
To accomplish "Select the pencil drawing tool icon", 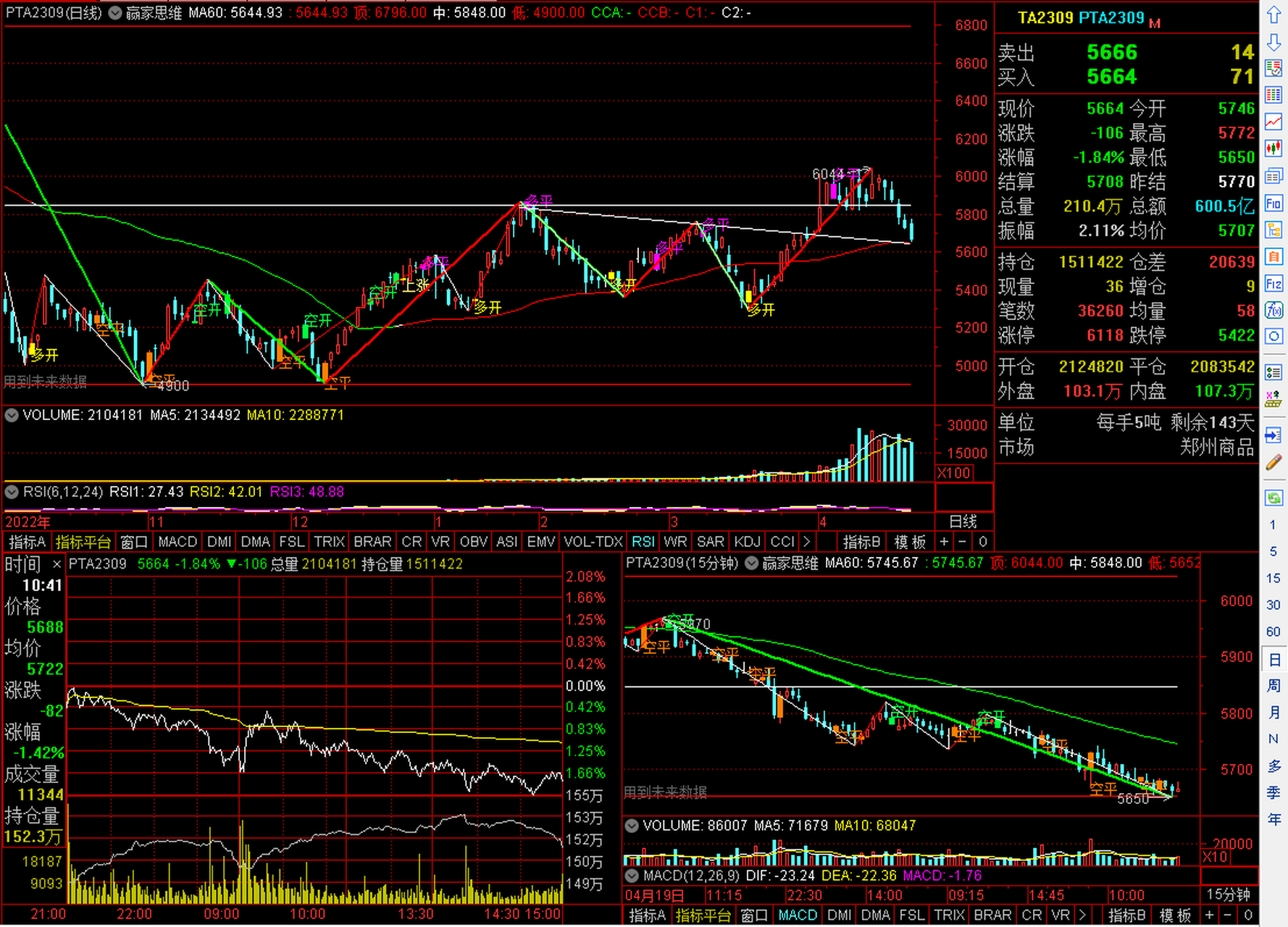I will click(x=1274, y=462).
